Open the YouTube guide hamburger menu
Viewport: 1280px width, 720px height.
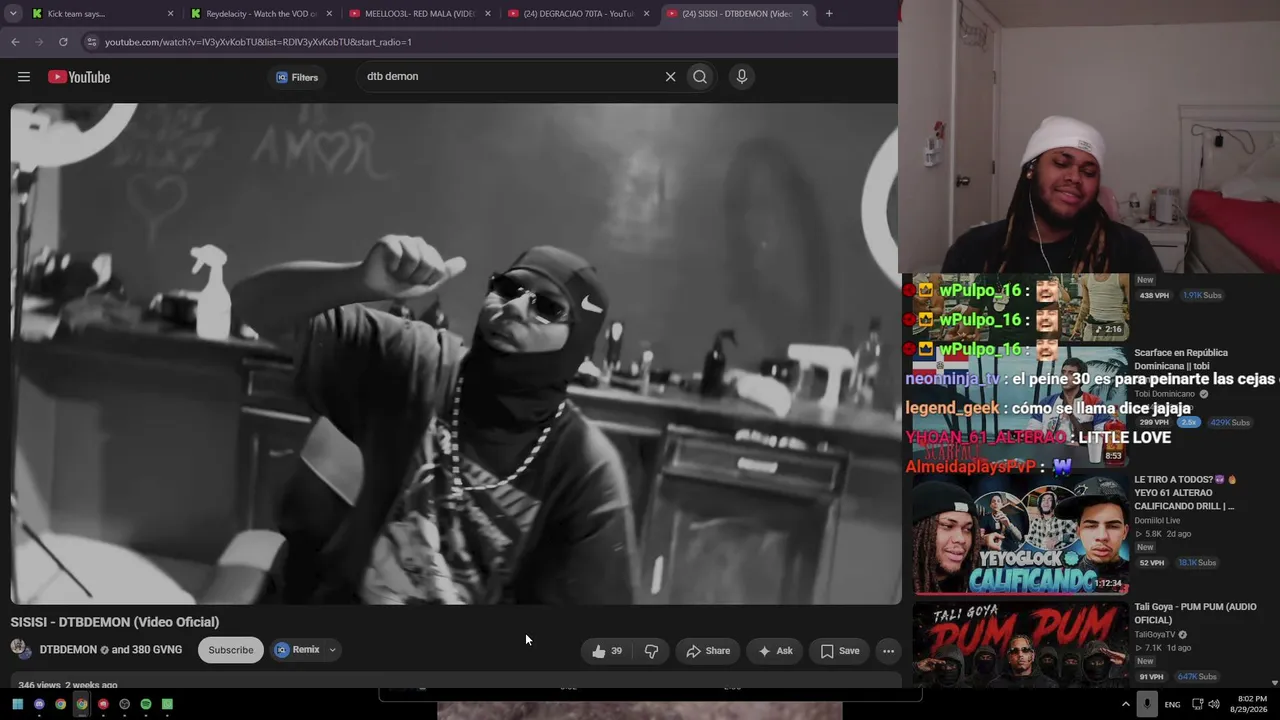24,77
